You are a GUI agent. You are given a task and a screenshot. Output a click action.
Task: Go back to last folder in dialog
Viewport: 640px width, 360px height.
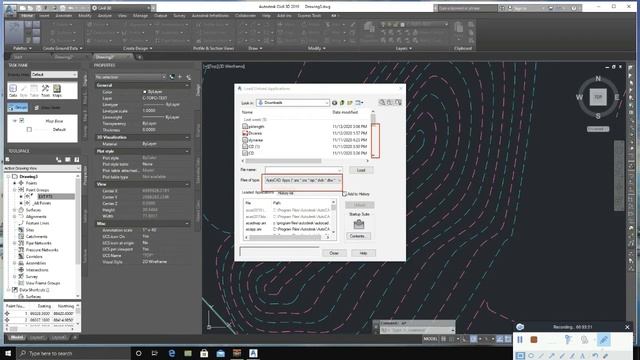click(x=335, y=103)
